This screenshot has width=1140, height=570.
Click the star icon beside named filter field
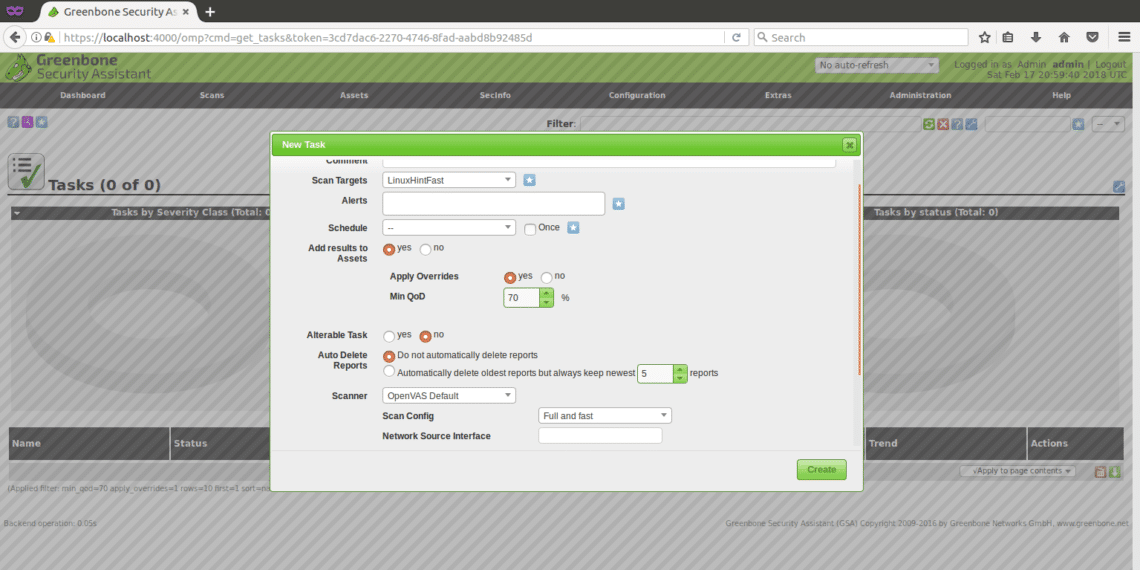[1078, 124]
